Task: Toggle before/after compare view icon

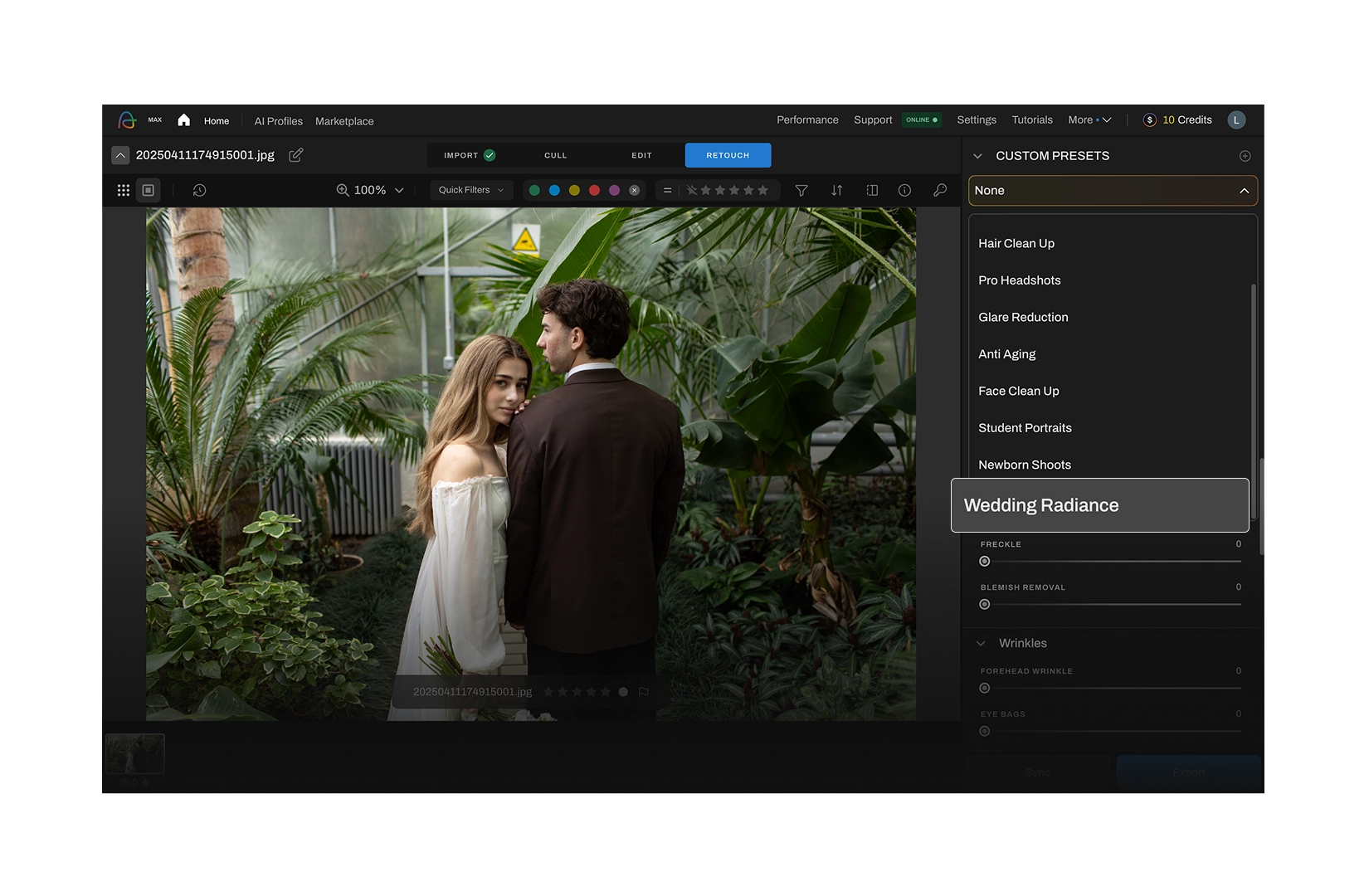Action: (x=872, y=190)
